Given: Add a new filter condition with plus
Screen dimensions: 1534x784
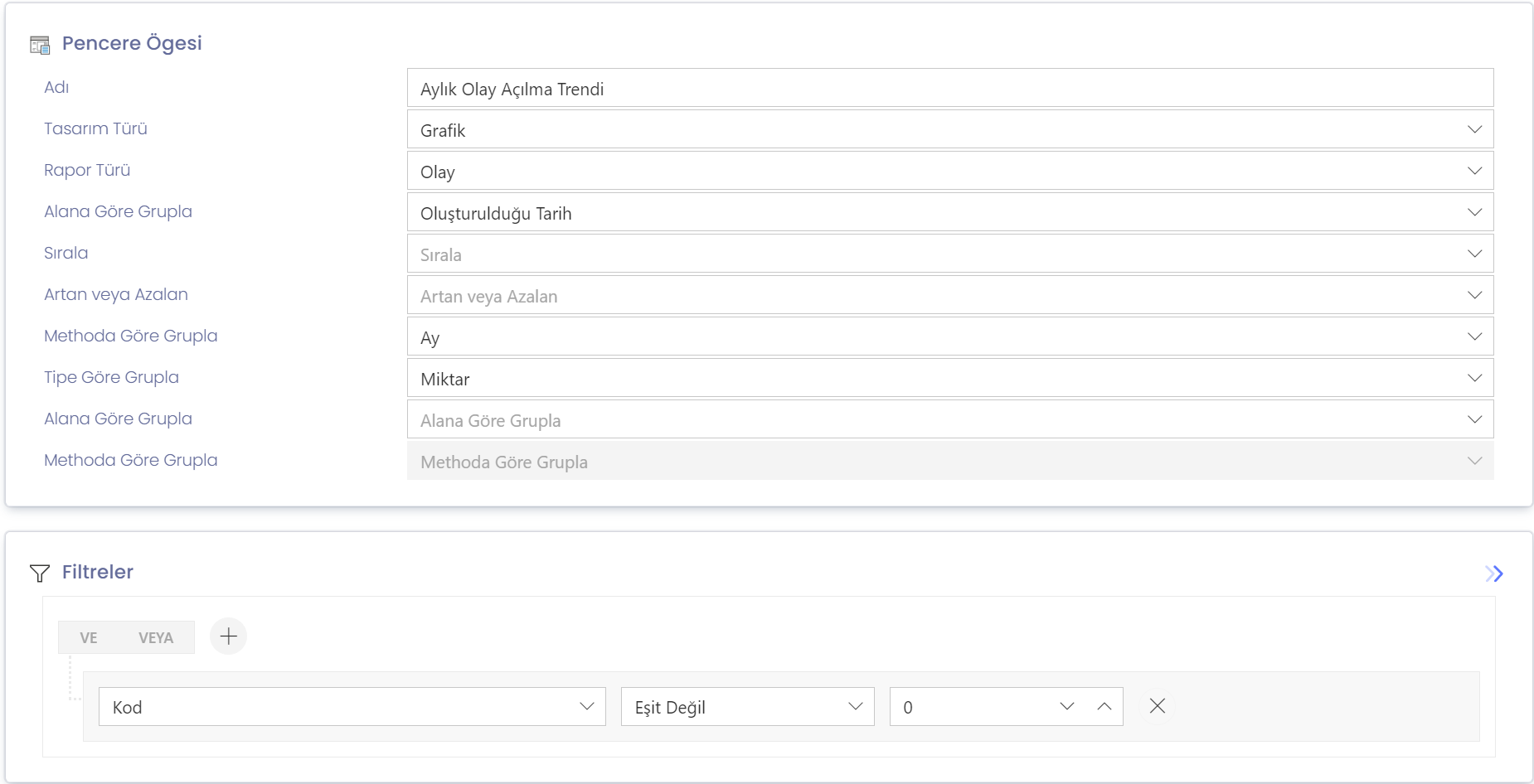Looking at the screenshot, I should tap(229, 636).
